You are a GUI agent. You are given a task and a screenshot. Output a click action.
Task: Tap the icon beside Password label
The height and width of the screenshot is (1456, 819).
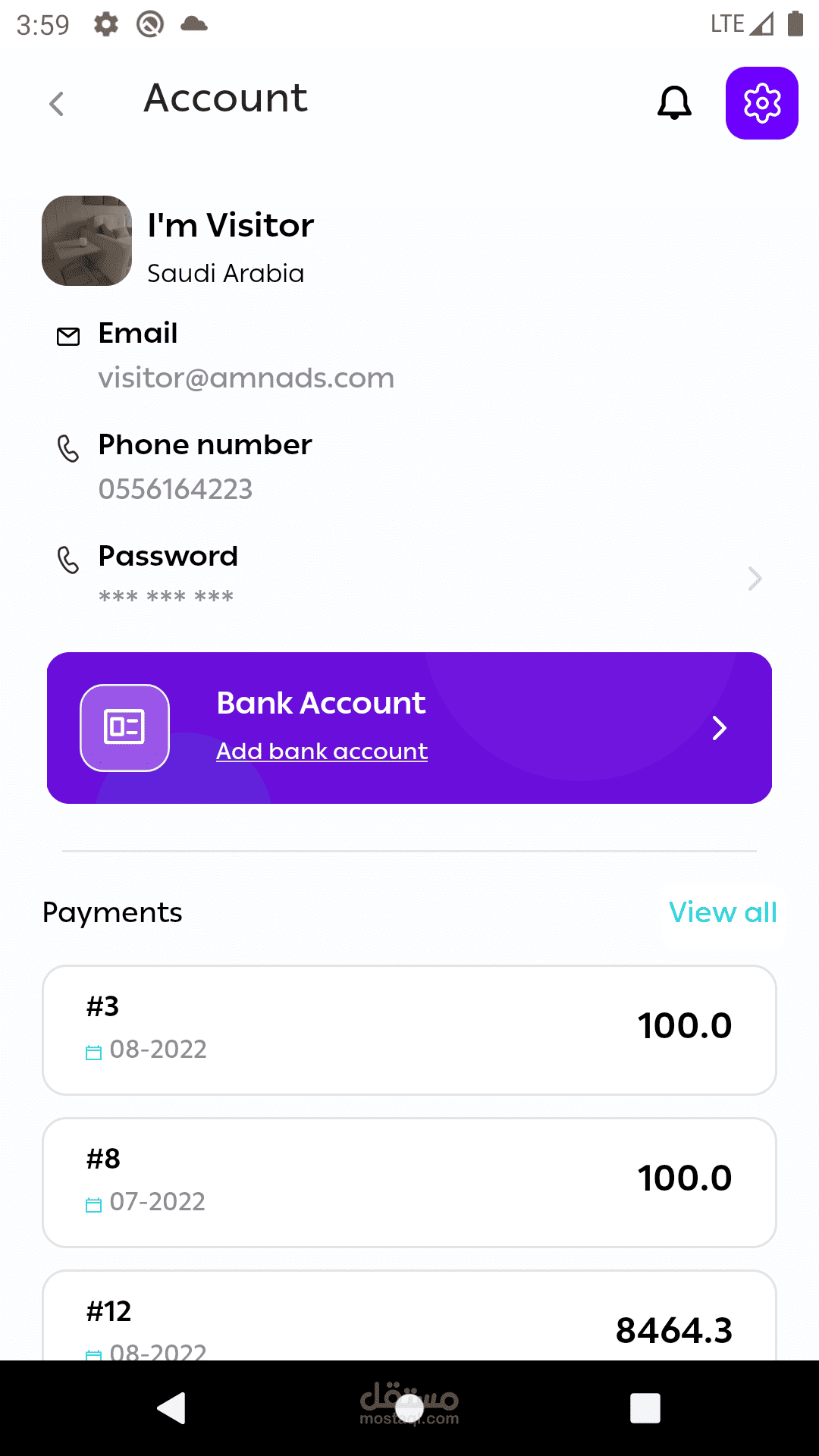(68, 560)
